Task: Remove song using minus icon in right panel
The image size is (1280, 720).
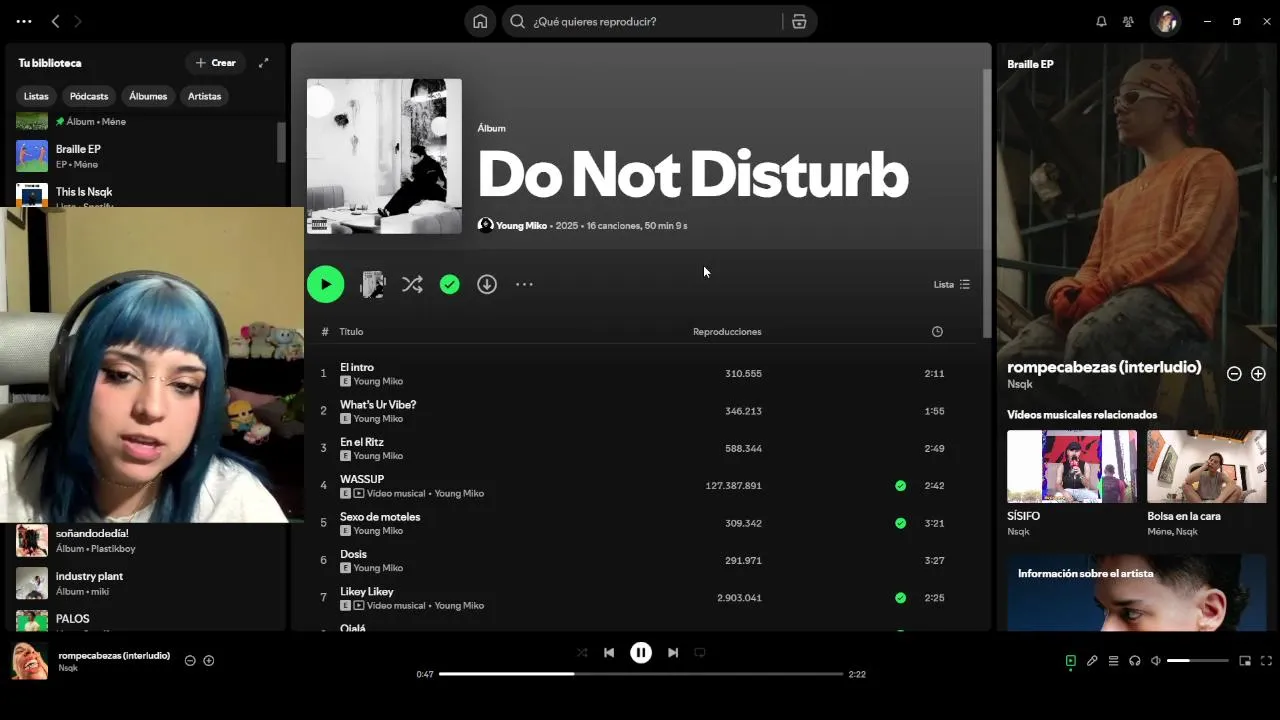Action: [1234, 373]
